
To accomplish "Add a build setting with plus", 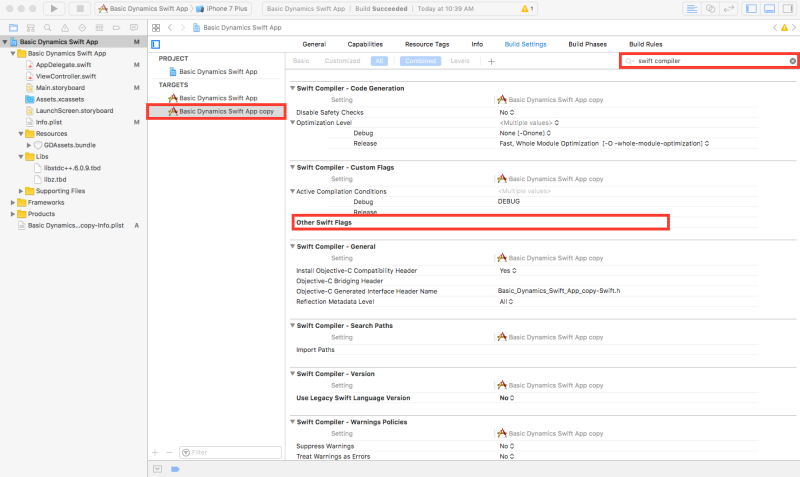I will (x=491, y=61).
